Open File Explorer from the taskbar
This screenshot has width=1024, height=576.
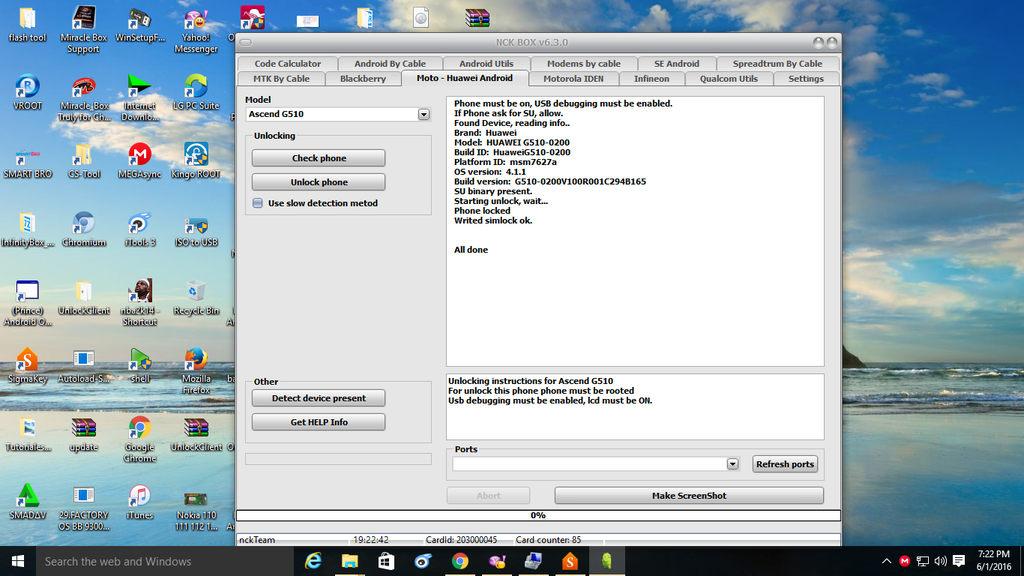coord(350,561)
